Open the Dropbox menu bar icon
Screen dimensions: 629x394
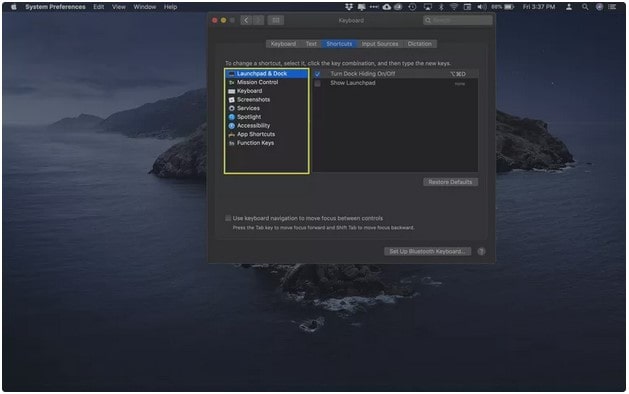click(x=349, y=7)
